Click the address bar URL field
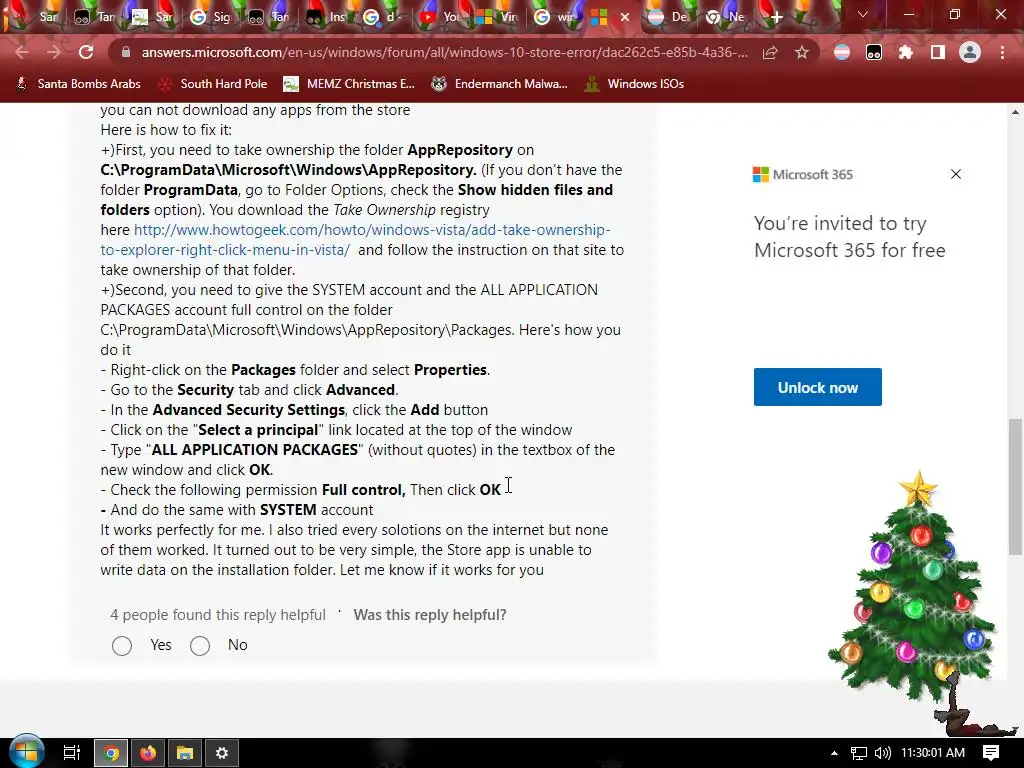 pyautogui.click(x=444, y=52)
